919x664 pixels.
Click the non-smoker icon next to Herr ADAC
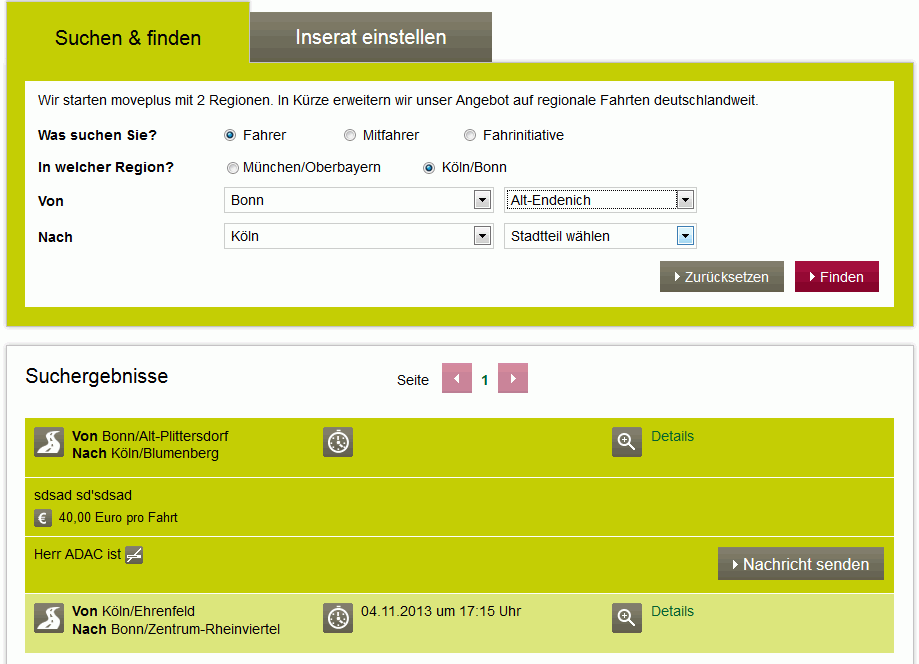point(134,555)
